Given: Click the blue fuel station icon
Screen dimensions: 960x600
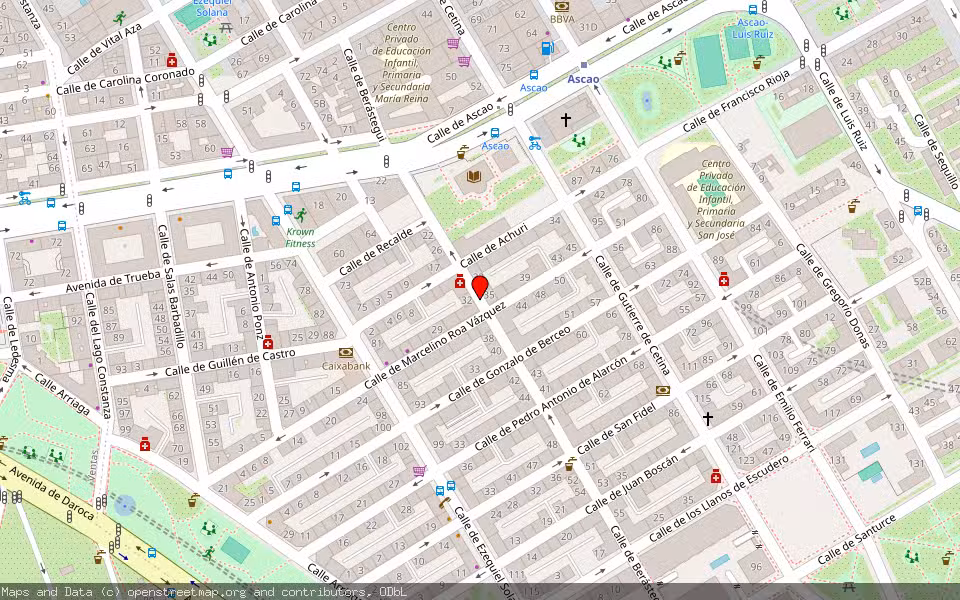Looking at the screenshot, I should click(x=547, y=47).
